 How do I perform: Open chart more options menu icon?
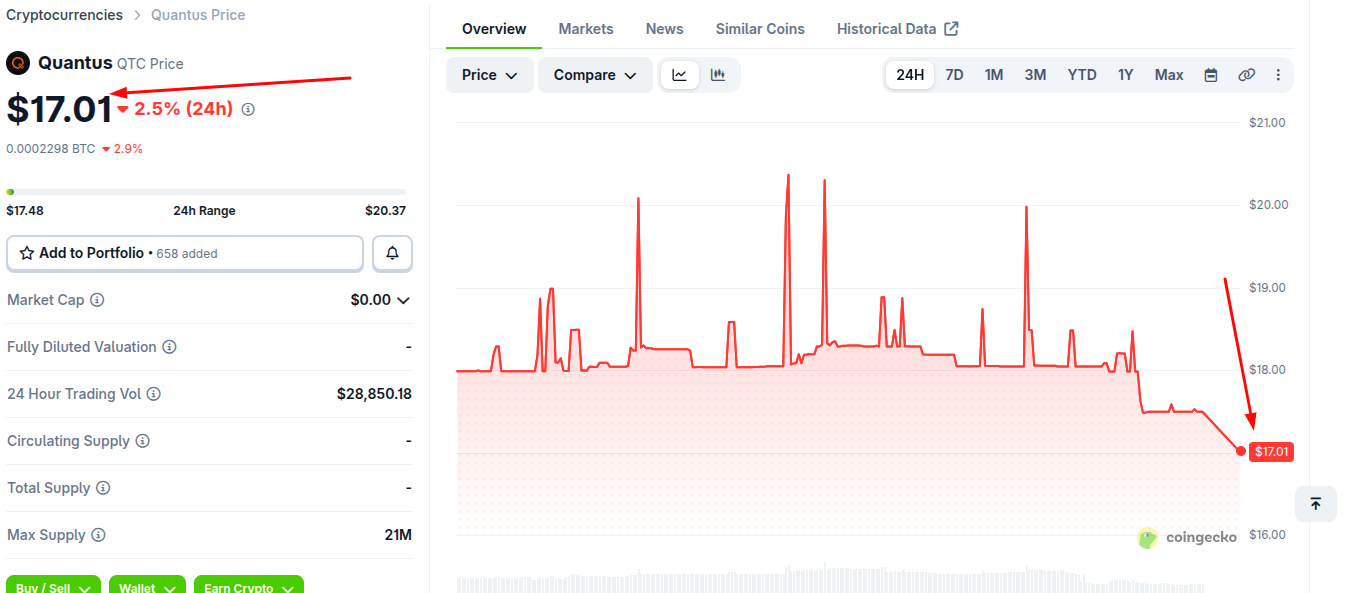pyautogui.click(x=1278, y=75)
